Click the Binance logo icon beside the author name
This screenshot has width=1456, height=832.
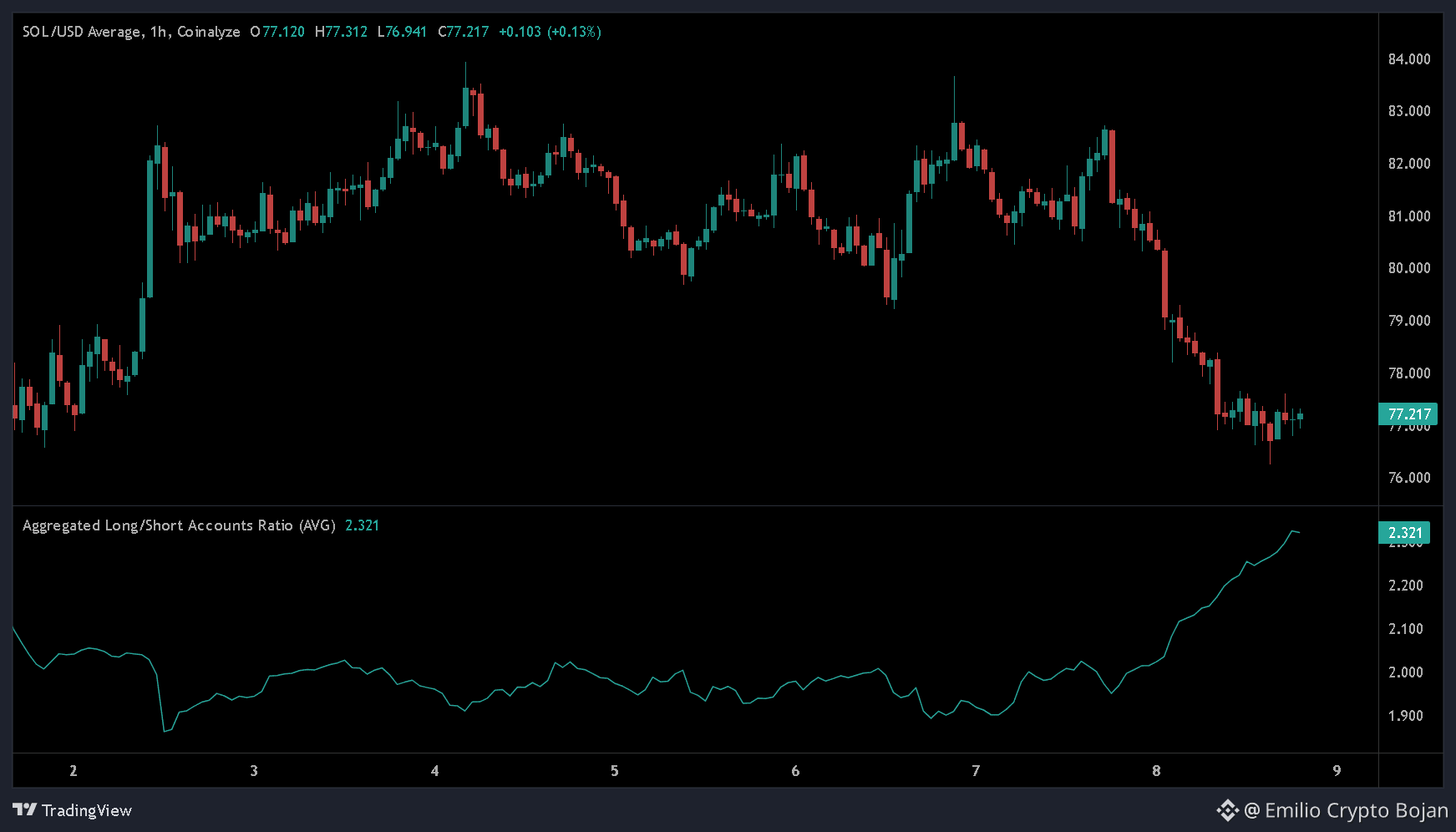click(x=1227, y=810)
